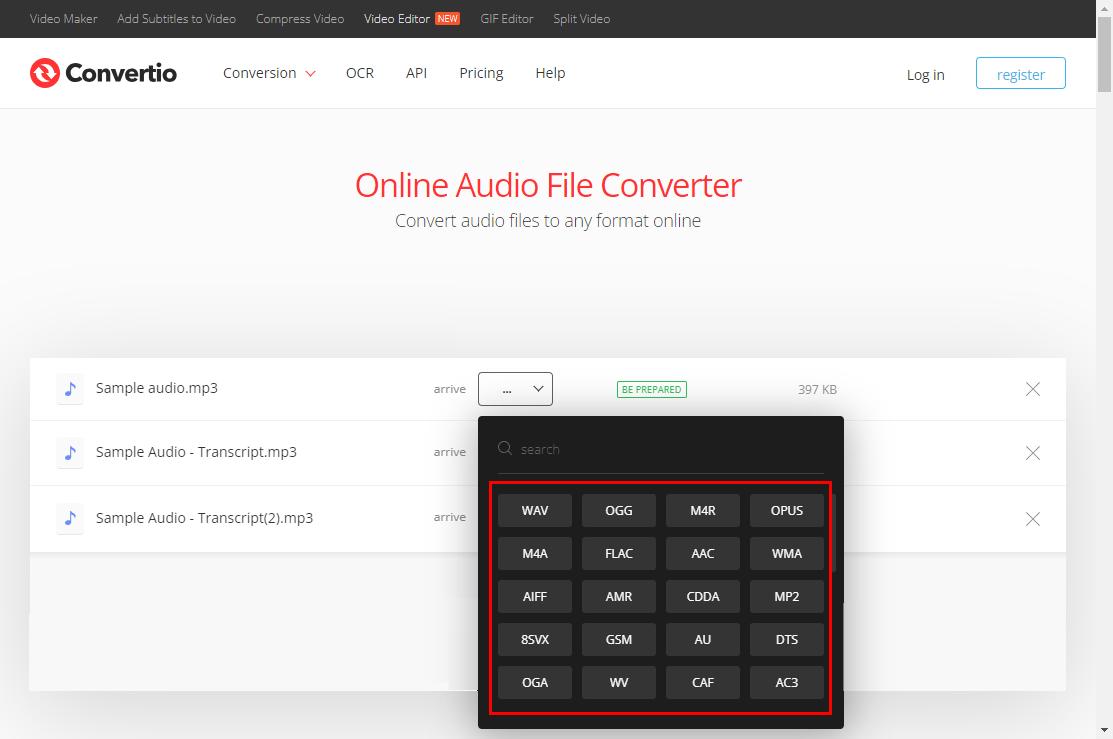Select the AC3 output format
Viewport: 1113px width, 739px height.
(786, 682)
